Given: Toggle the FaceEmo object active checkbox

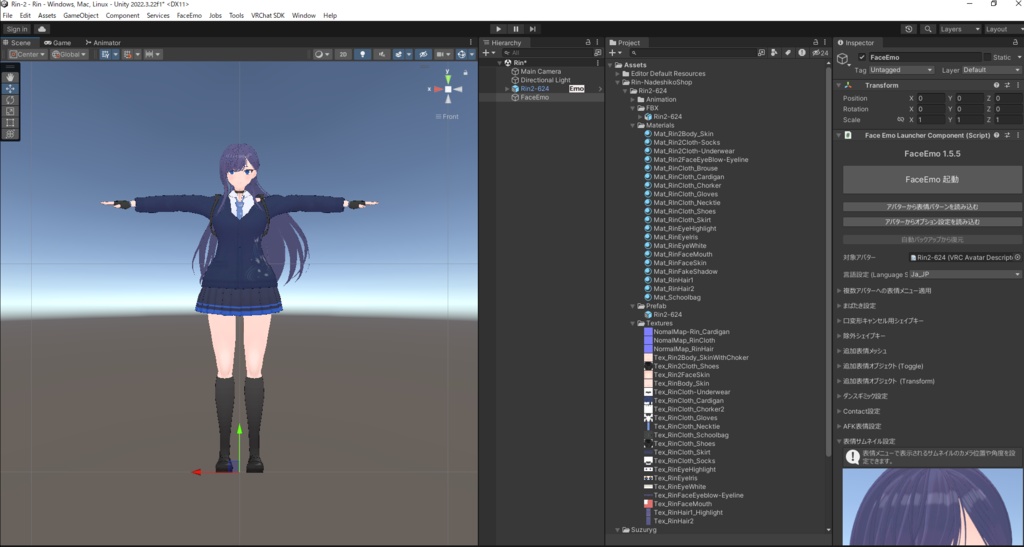Looking at the screenshot, I should click(x=862, y=57).
